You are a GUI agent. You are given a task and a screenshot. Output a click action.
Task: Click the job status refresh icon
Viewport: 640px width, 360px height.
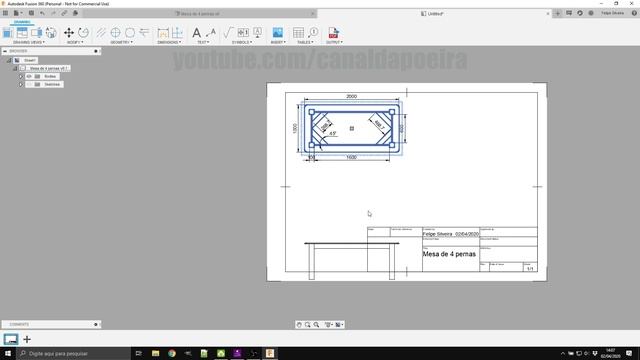pos(580,13)
